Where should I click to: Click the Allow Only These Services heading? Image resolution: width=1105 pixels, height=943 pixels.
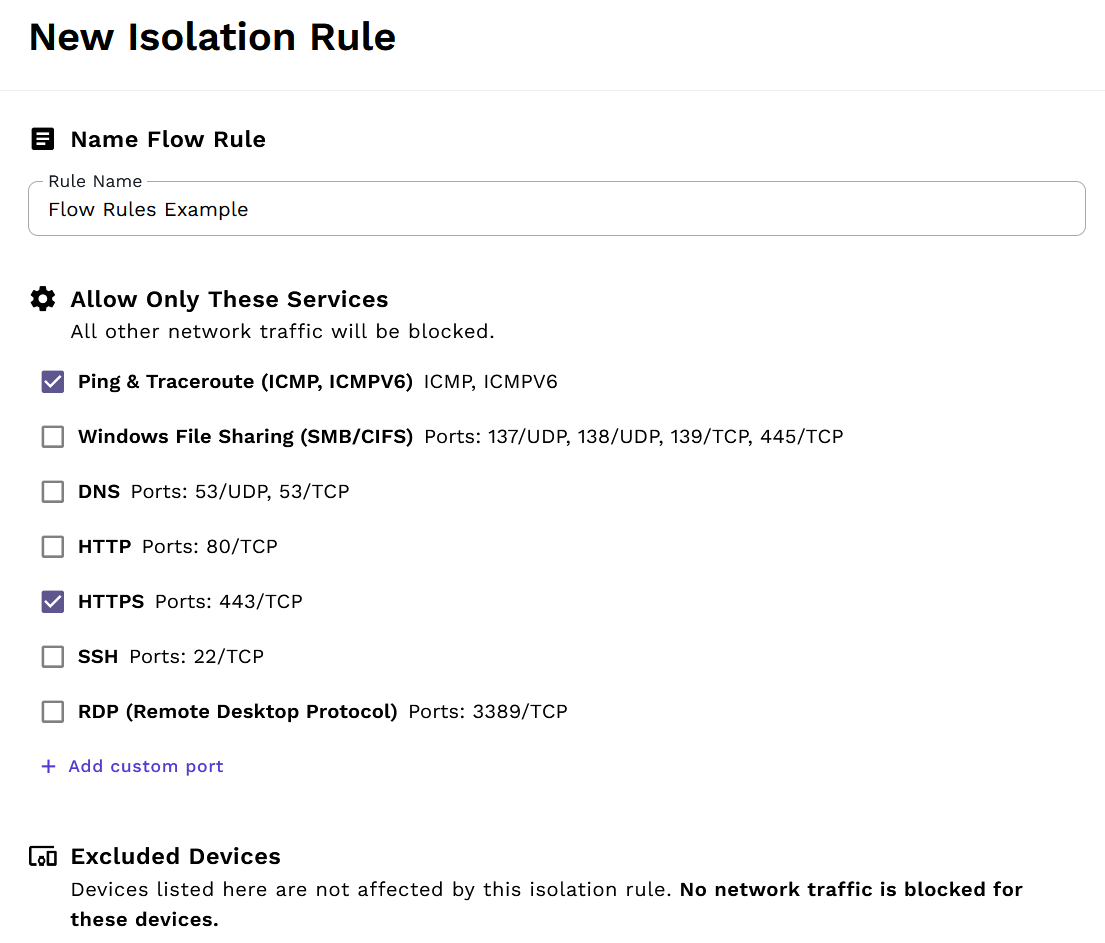tap(229, 298)
